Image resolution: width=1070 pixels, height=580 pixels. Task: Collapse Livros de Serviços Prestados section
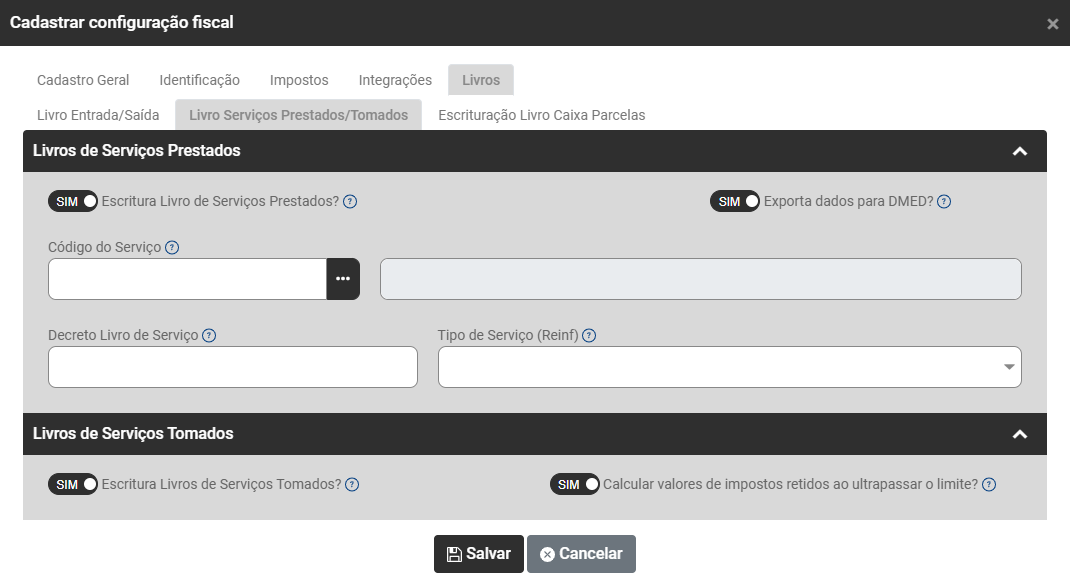click(x=1020, y=151)
